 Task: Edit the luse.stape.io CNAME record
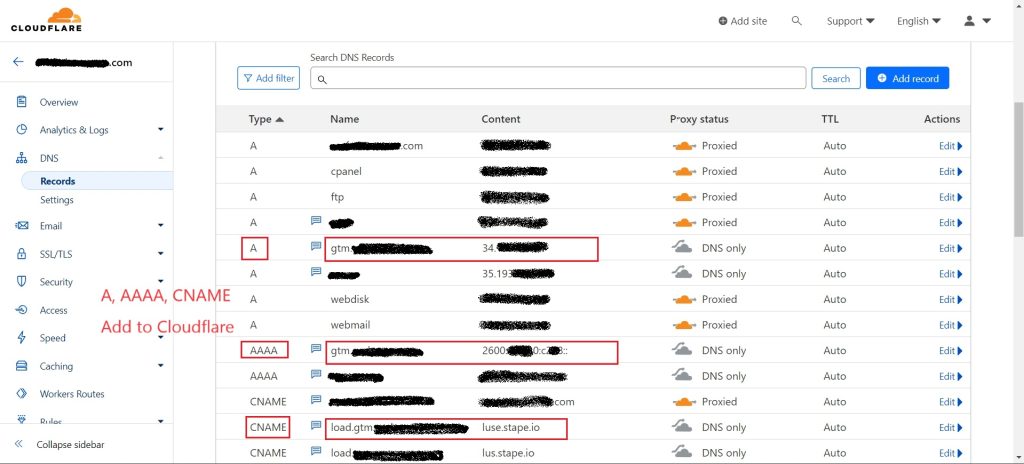coord(950,427)
